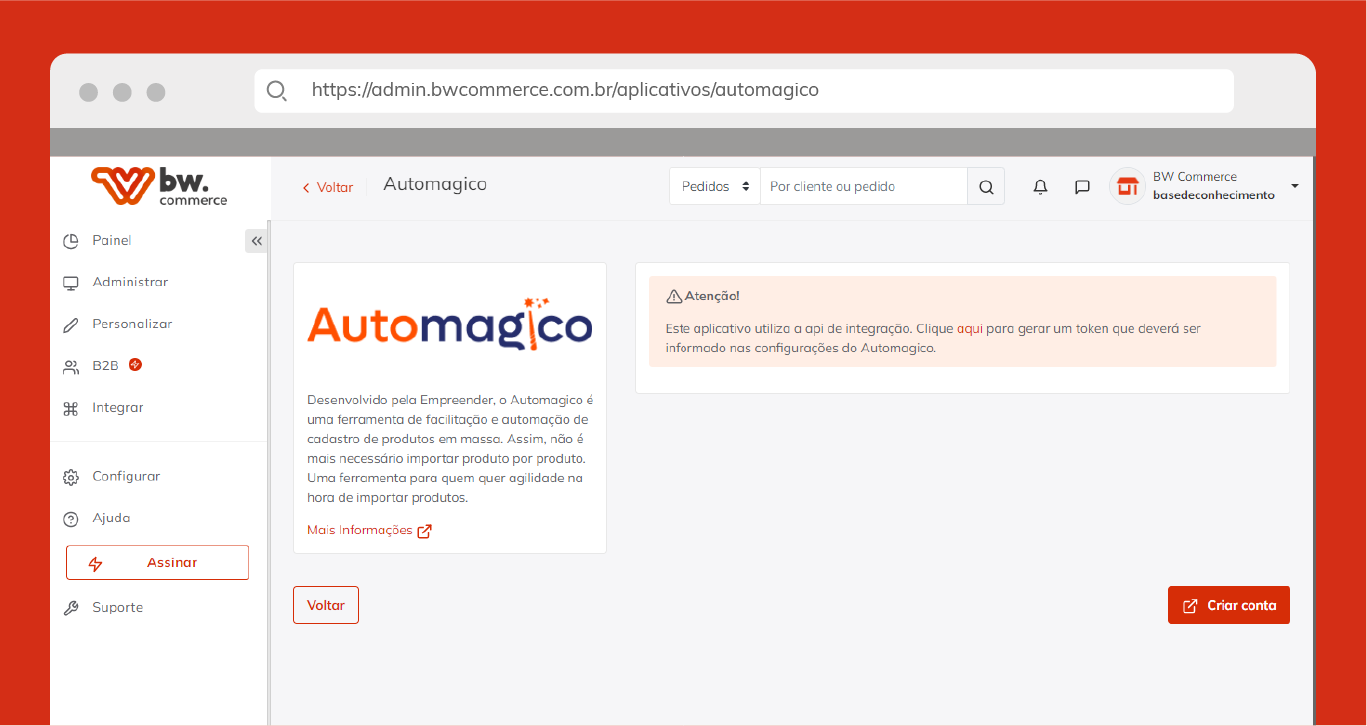Click the bw.commerce logo
The width and height of the screenshot is (1367, 726).
(159, 187)
